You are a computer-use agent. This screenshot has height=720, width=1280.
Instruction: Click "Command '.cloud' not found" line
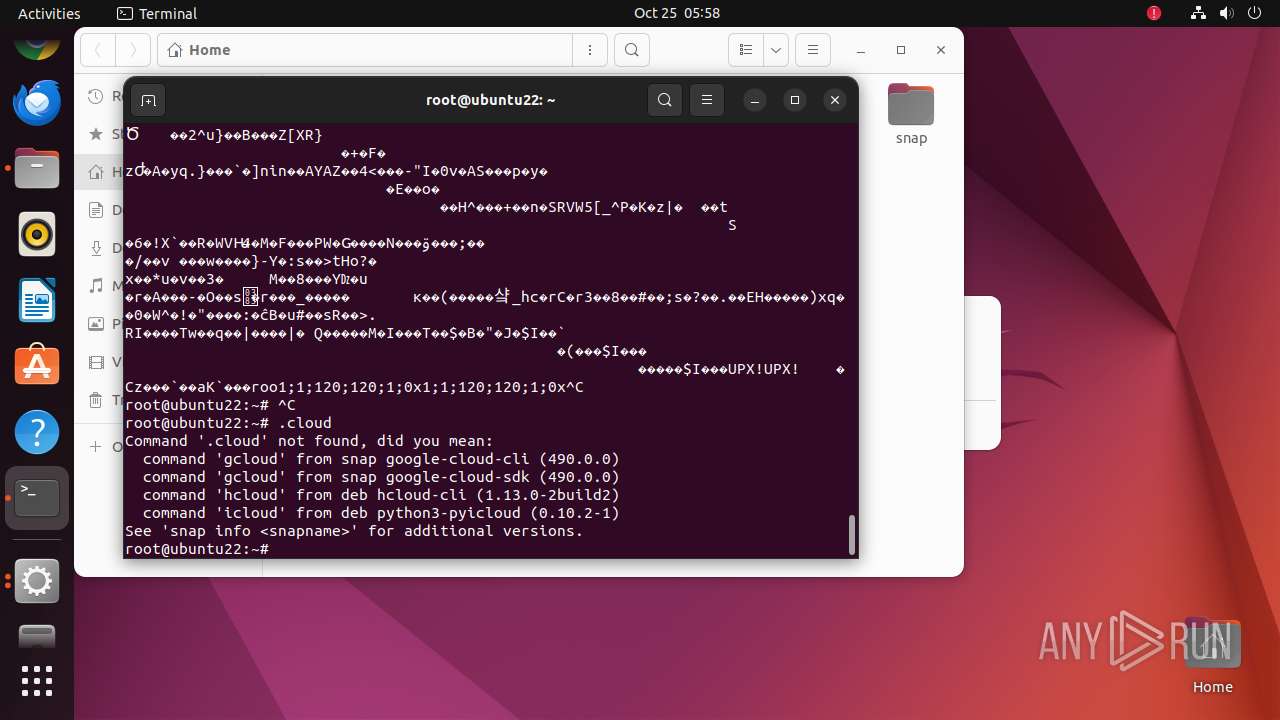(x=309, y=441)
